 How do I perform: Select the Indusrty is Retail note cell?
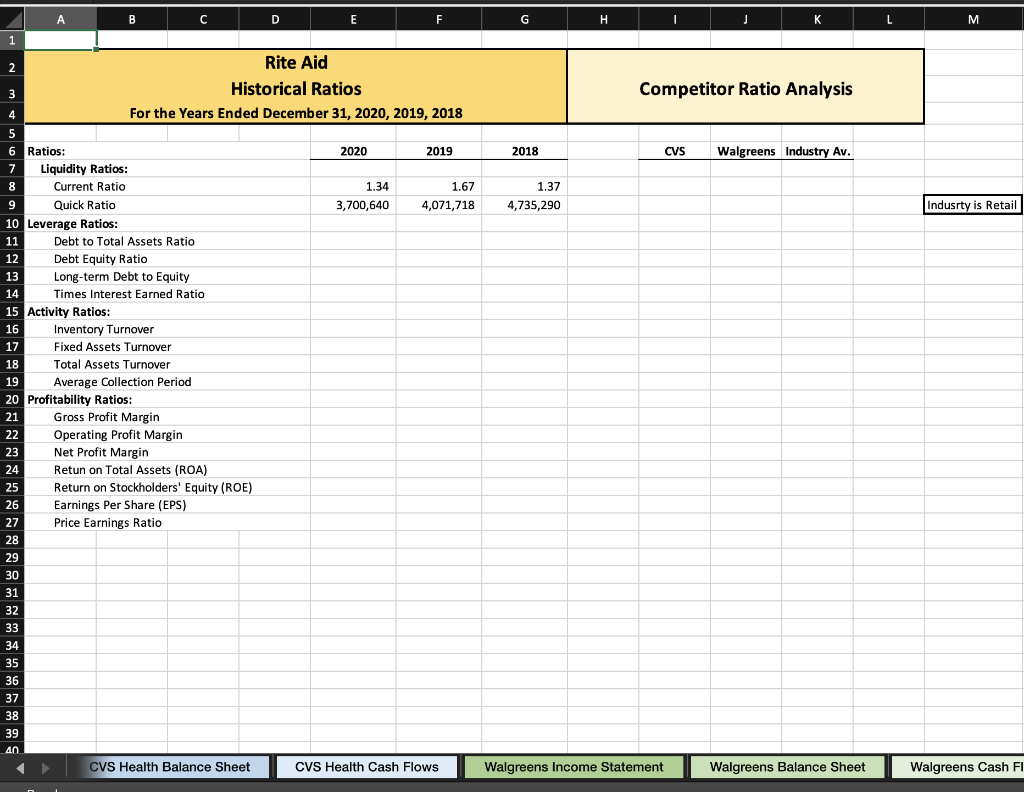pos(972,204)
